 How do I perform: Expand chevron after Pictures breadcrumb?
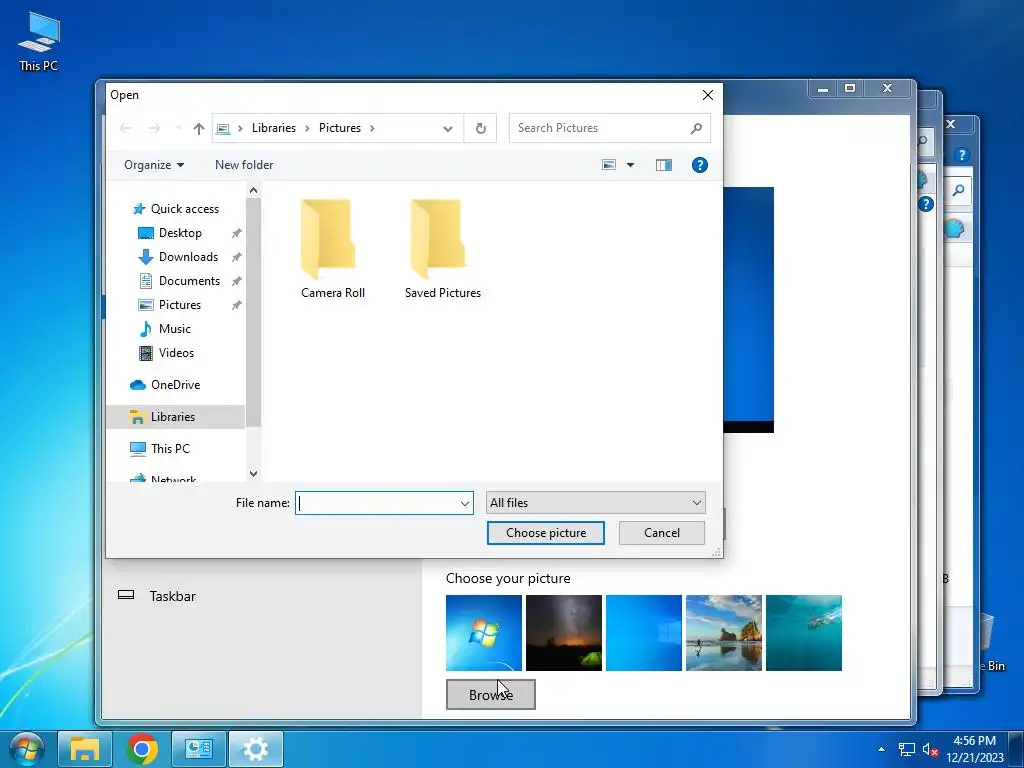click(372, 128)
